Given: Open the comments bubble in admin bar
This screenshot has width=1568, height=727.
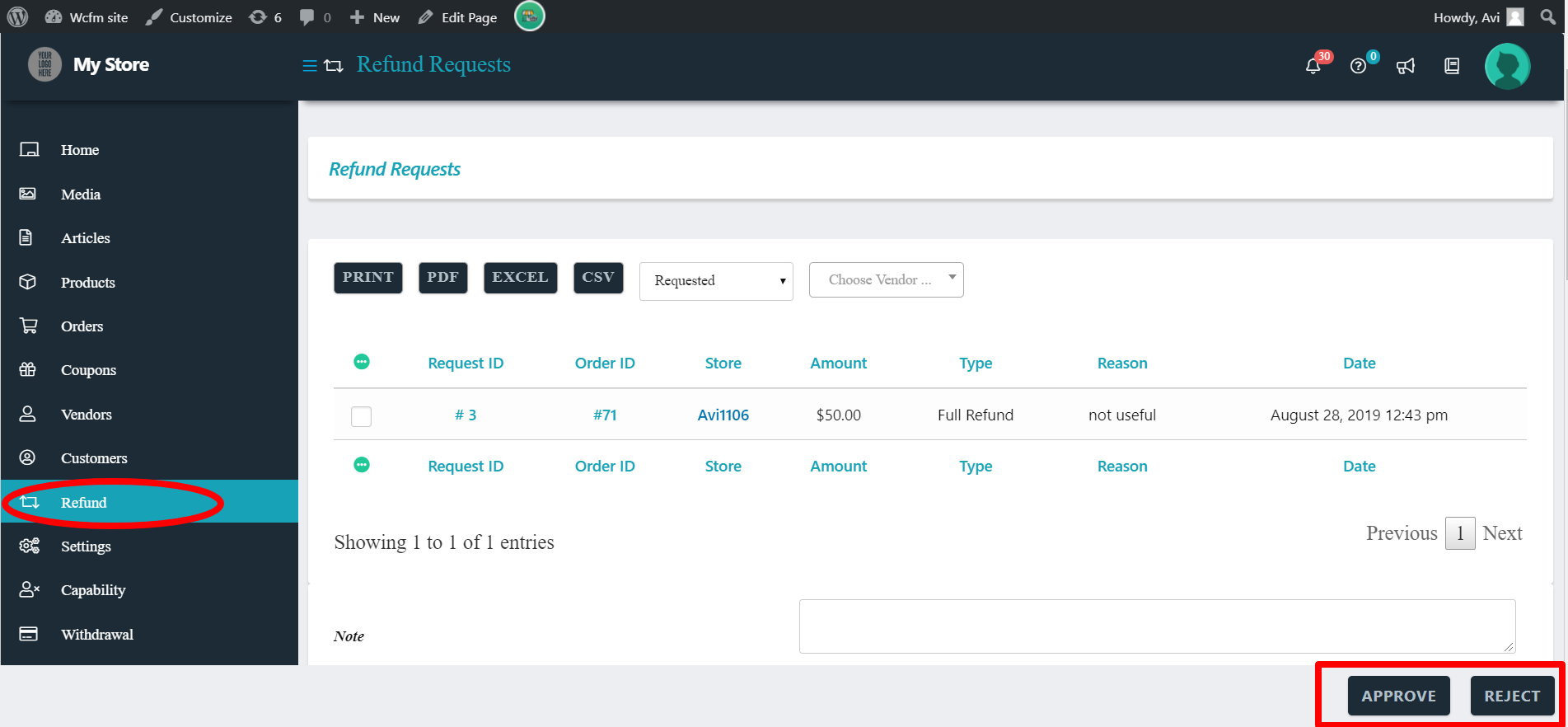Looking at the screenshot, I should pyautogui.click(x=315, y=17).
